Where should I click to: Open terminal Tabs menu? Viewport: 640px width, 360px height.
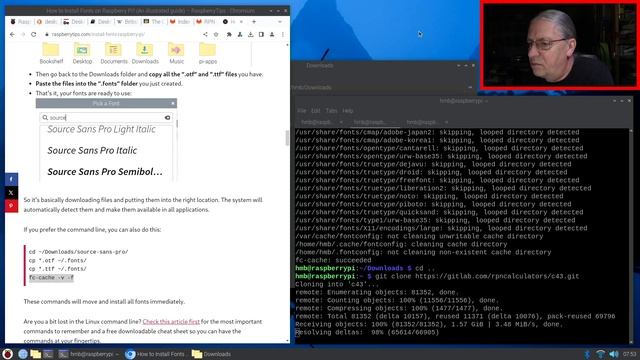point(331,111)
